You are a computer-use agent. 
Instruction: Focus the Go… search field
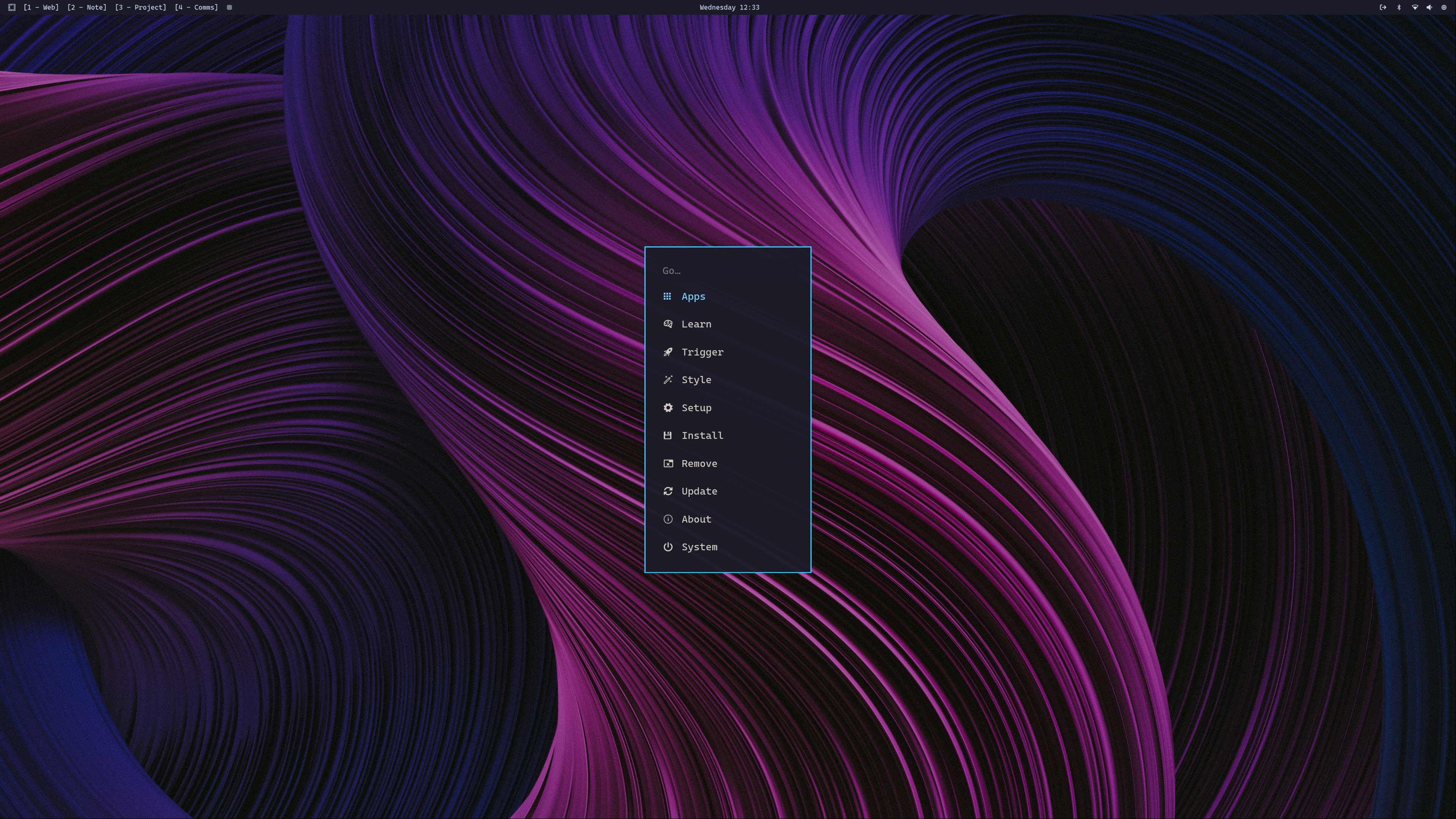727,271
